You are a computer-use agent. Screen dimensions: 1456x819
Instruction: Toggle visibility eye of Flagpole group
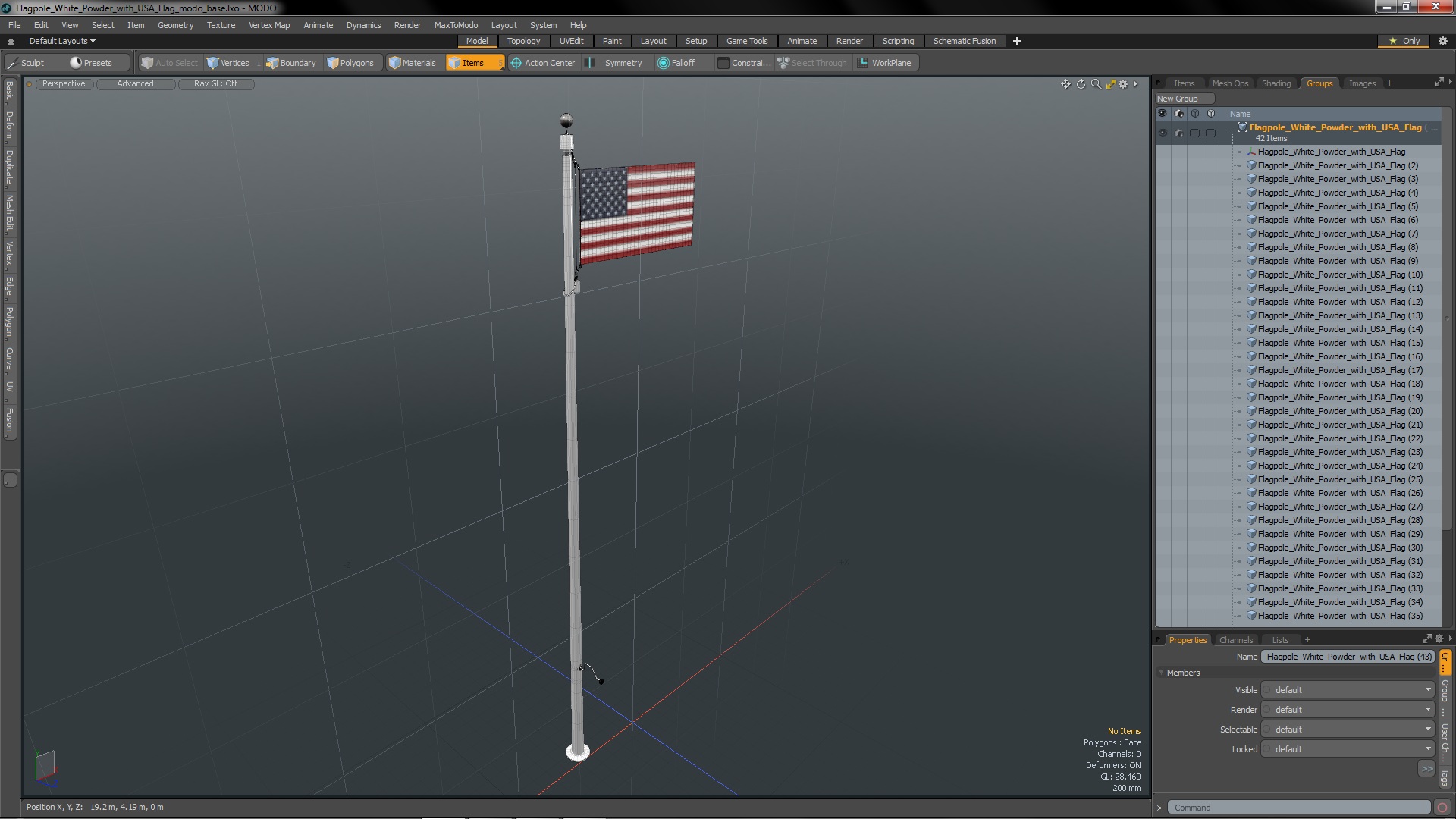(x=1162, y=133)
